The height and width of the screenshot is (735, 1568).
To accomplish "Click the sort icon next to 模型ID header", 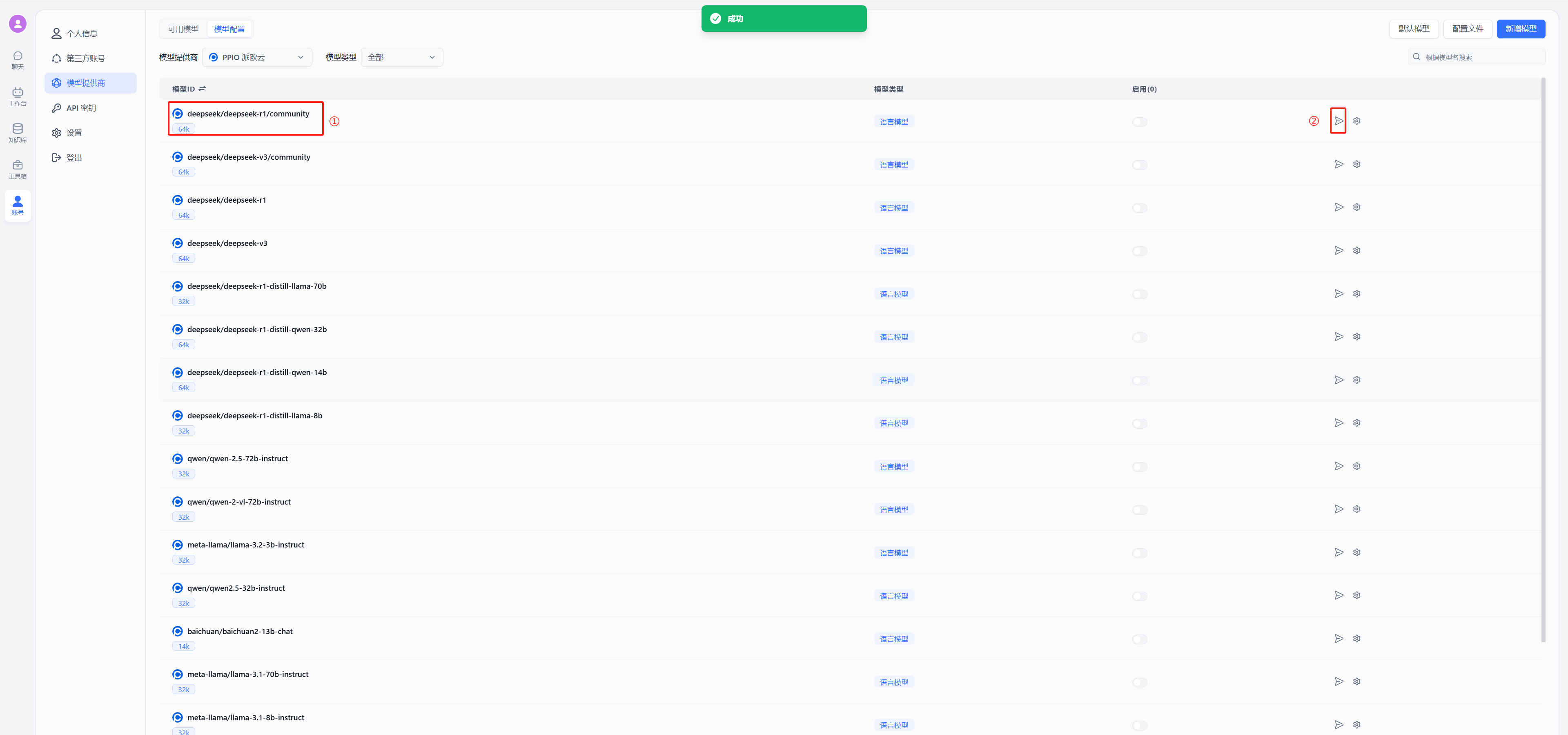I will 202,88.
